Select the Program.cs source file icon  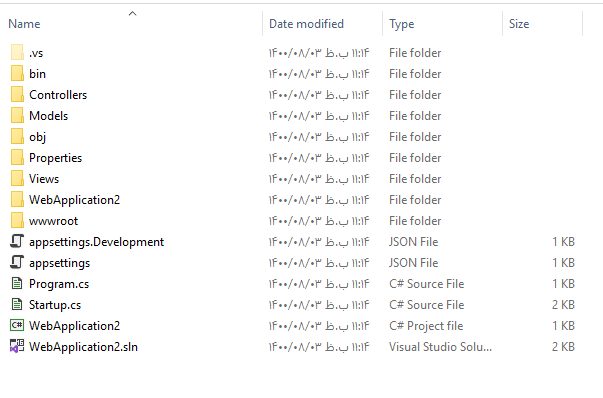pos(17,283)
